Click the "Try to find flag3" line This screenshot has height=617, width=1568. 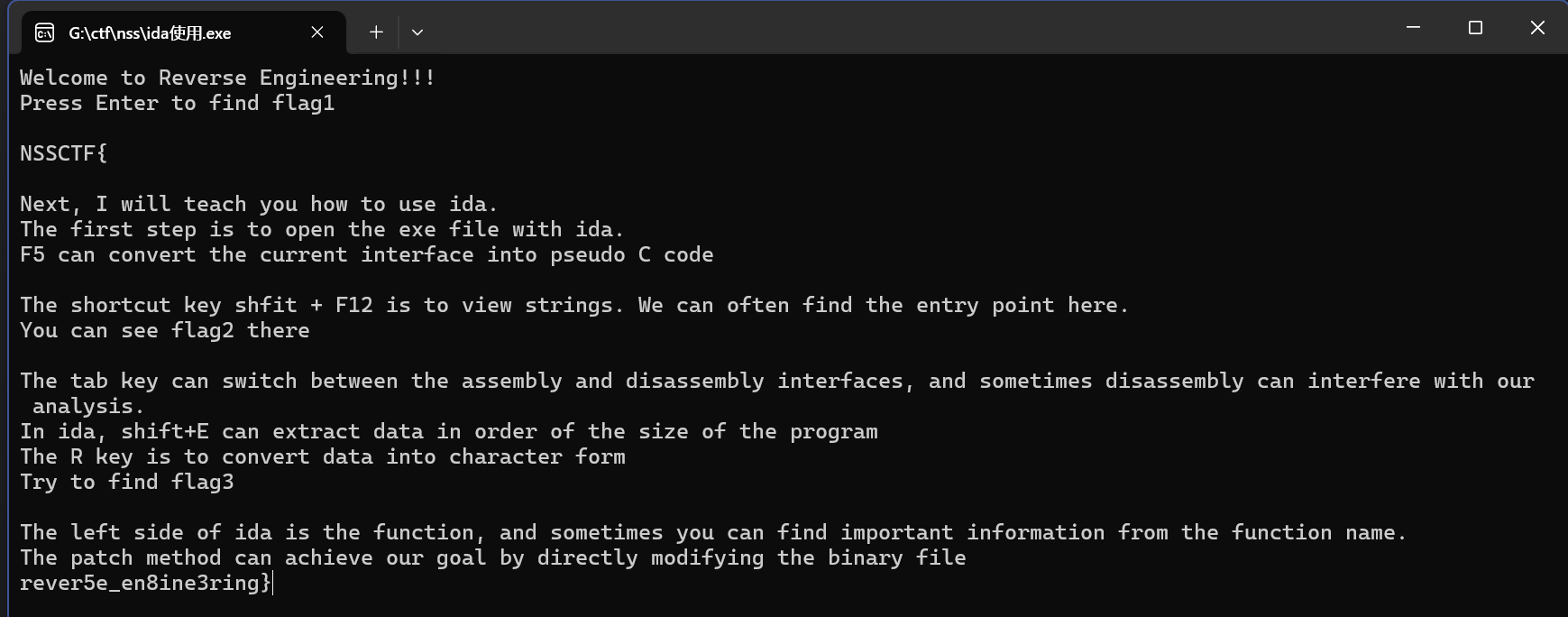pos(126,482)
